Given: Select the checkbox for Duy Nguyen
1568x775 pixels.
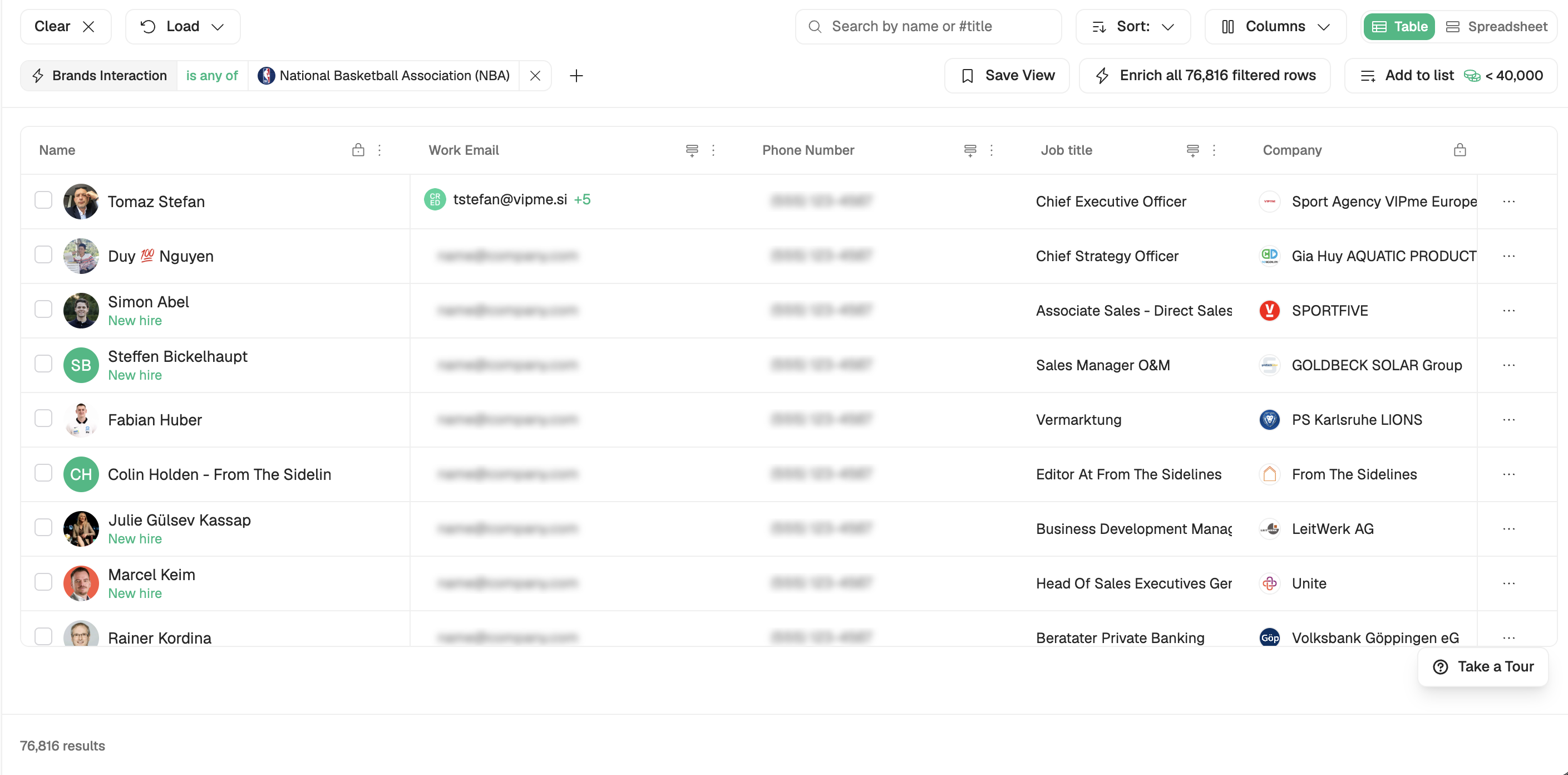Looking at the screenshot, I should [x=43, y=254].
